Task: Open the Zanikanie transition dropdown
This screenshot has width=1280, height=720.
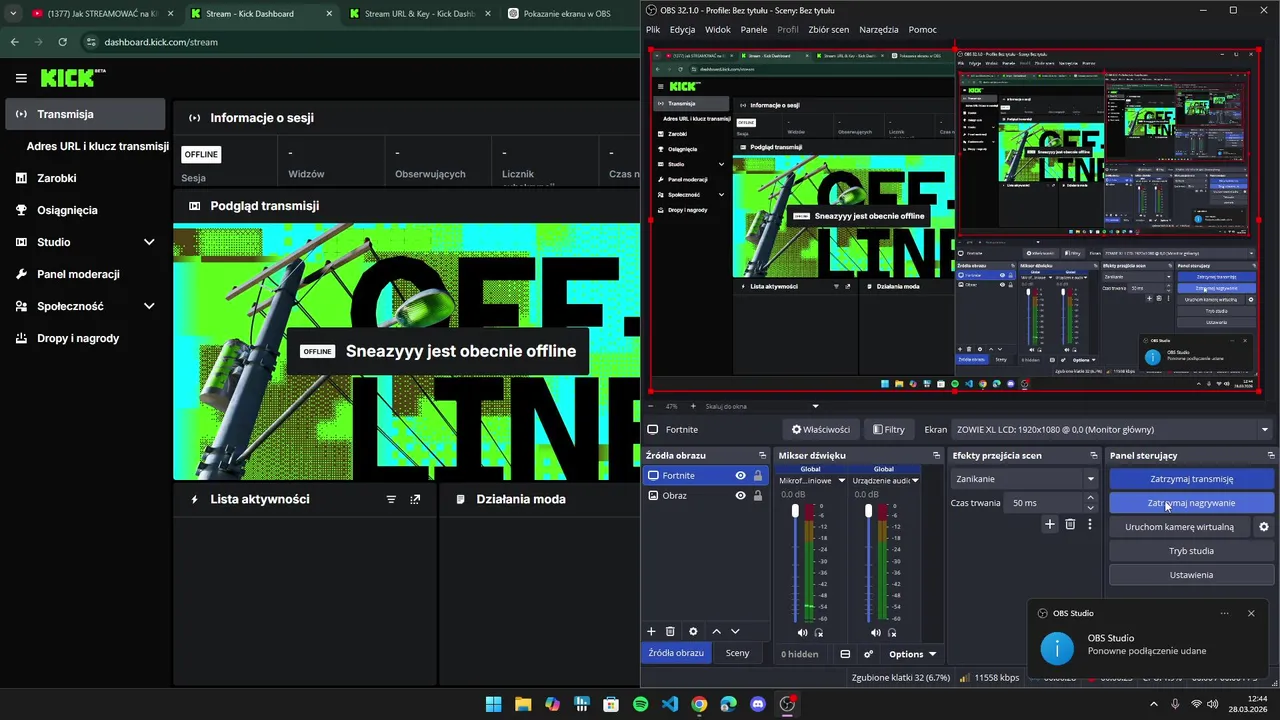Action: click(1024, 479)
